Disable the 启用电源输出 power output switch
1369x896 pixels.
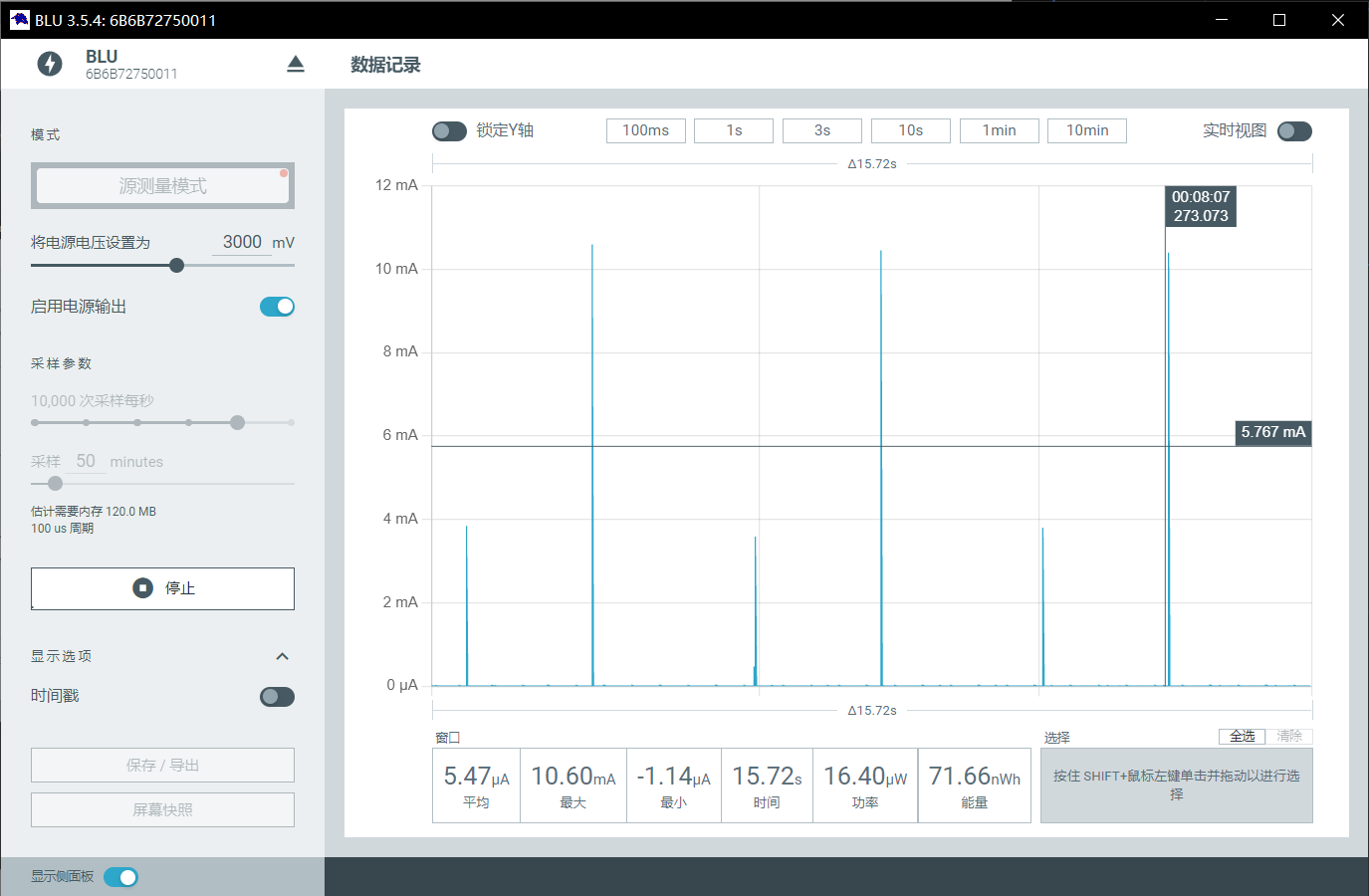pyautogui.click(x=277, y=307)
